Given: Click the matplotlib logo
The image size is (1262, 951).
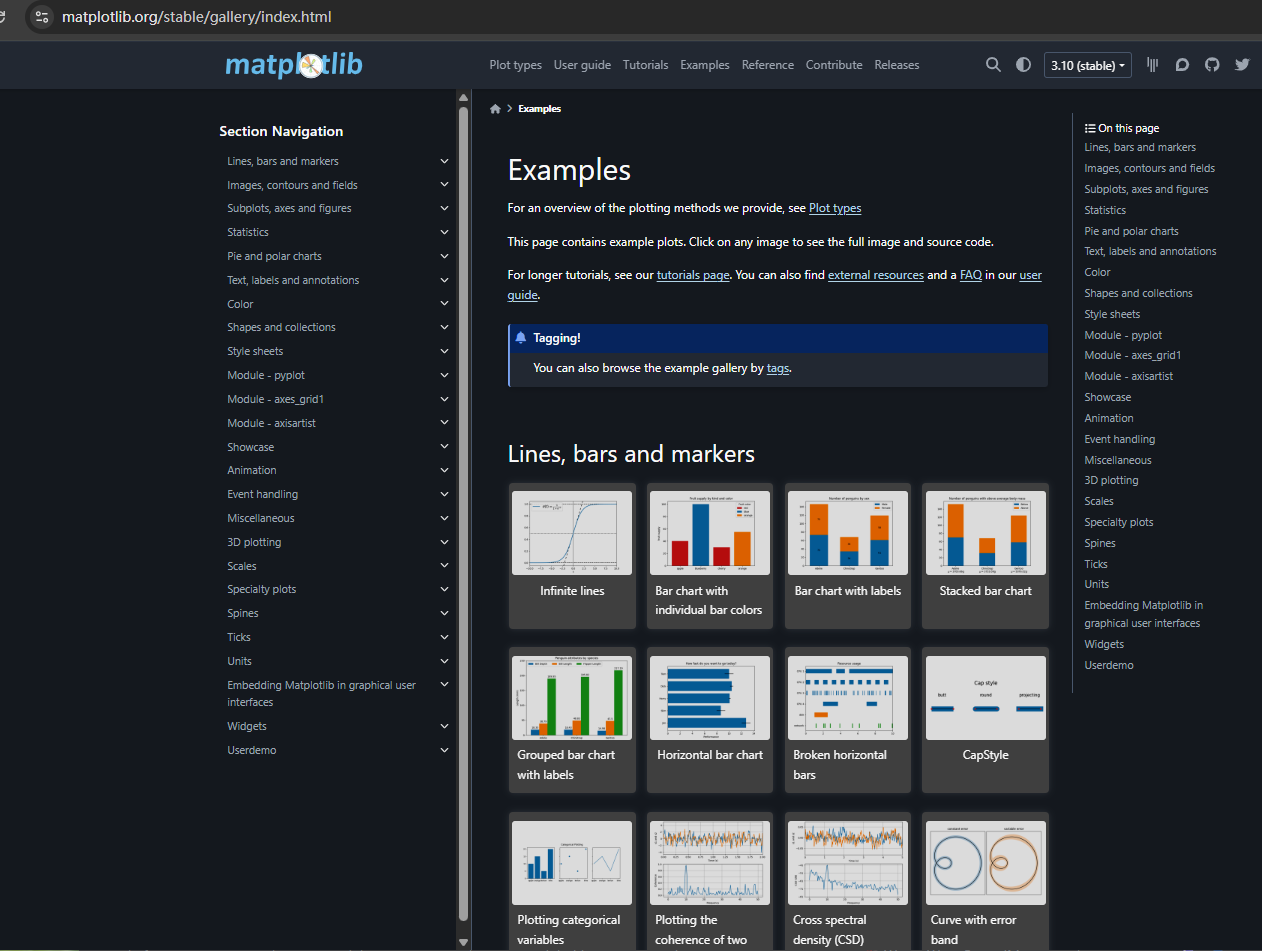Looking at the screenshot, I should pyautogui.click(x=294, y=65).
